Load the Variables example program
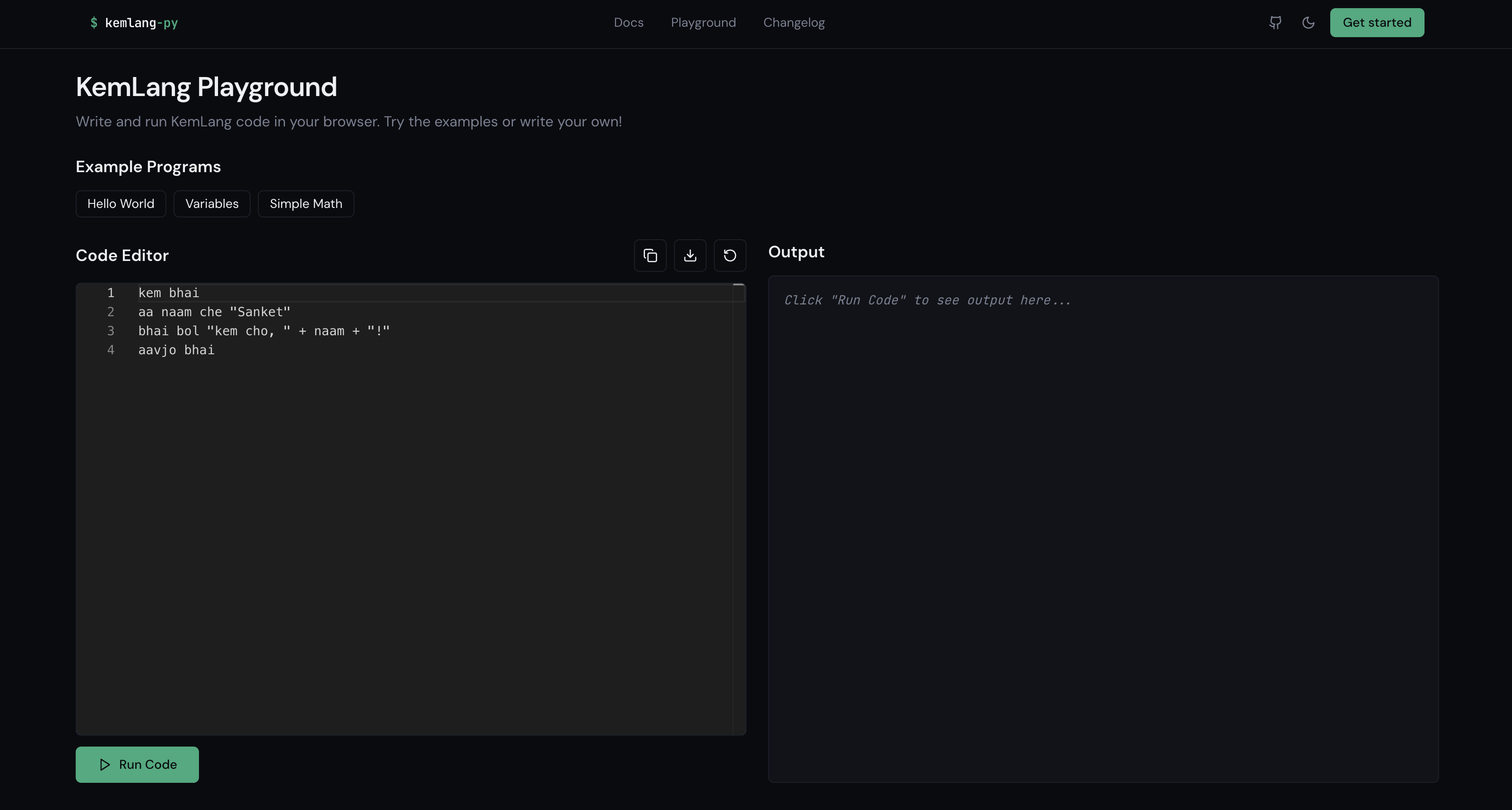Screen dimensions: 1512x810 tap(212, 203)
